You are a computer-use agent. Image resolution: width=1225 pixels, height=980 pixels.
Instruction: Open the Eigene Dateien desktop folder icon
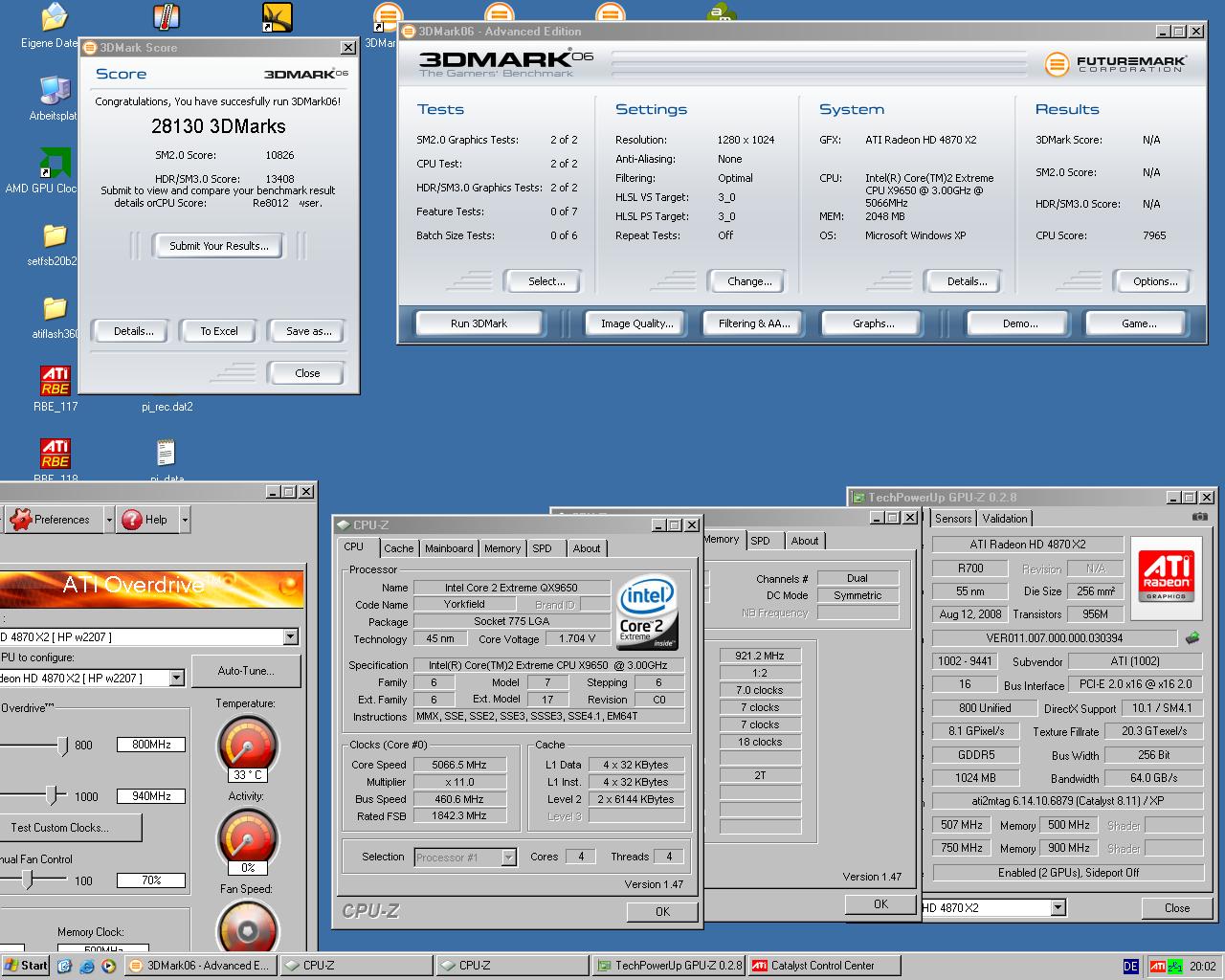[55, 17]
